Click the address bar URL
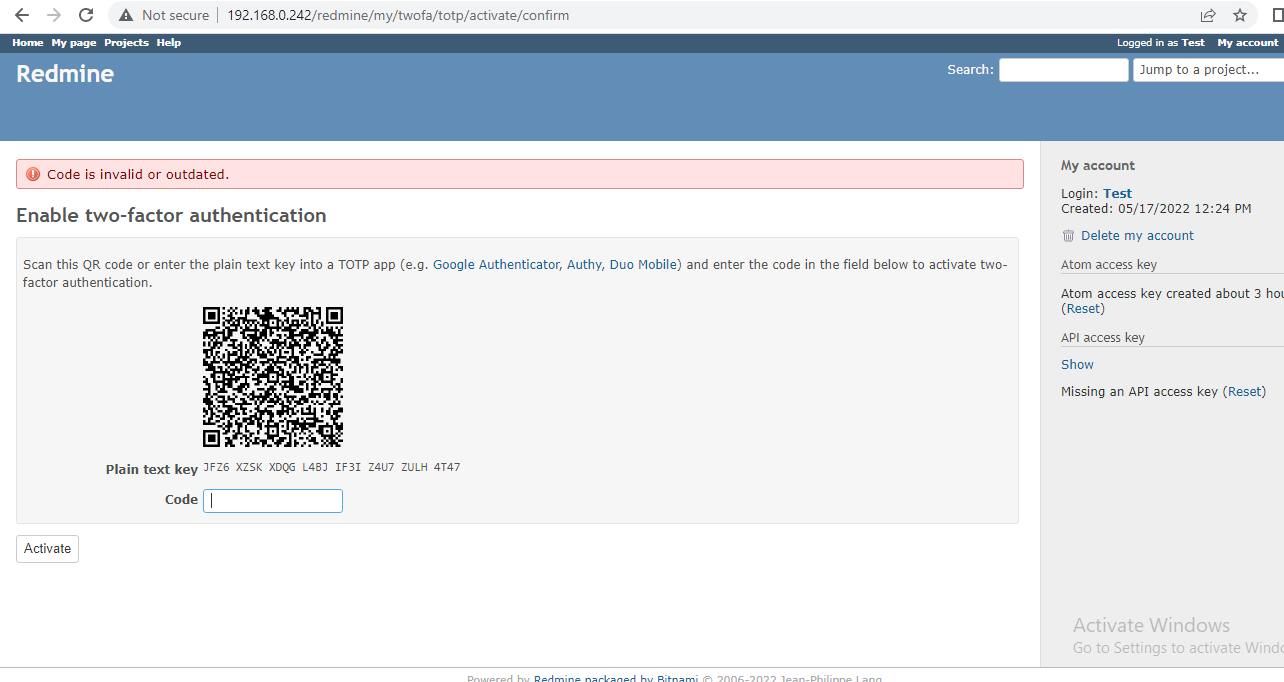This screenshot has width=1284, height=682. pos(398,15)
